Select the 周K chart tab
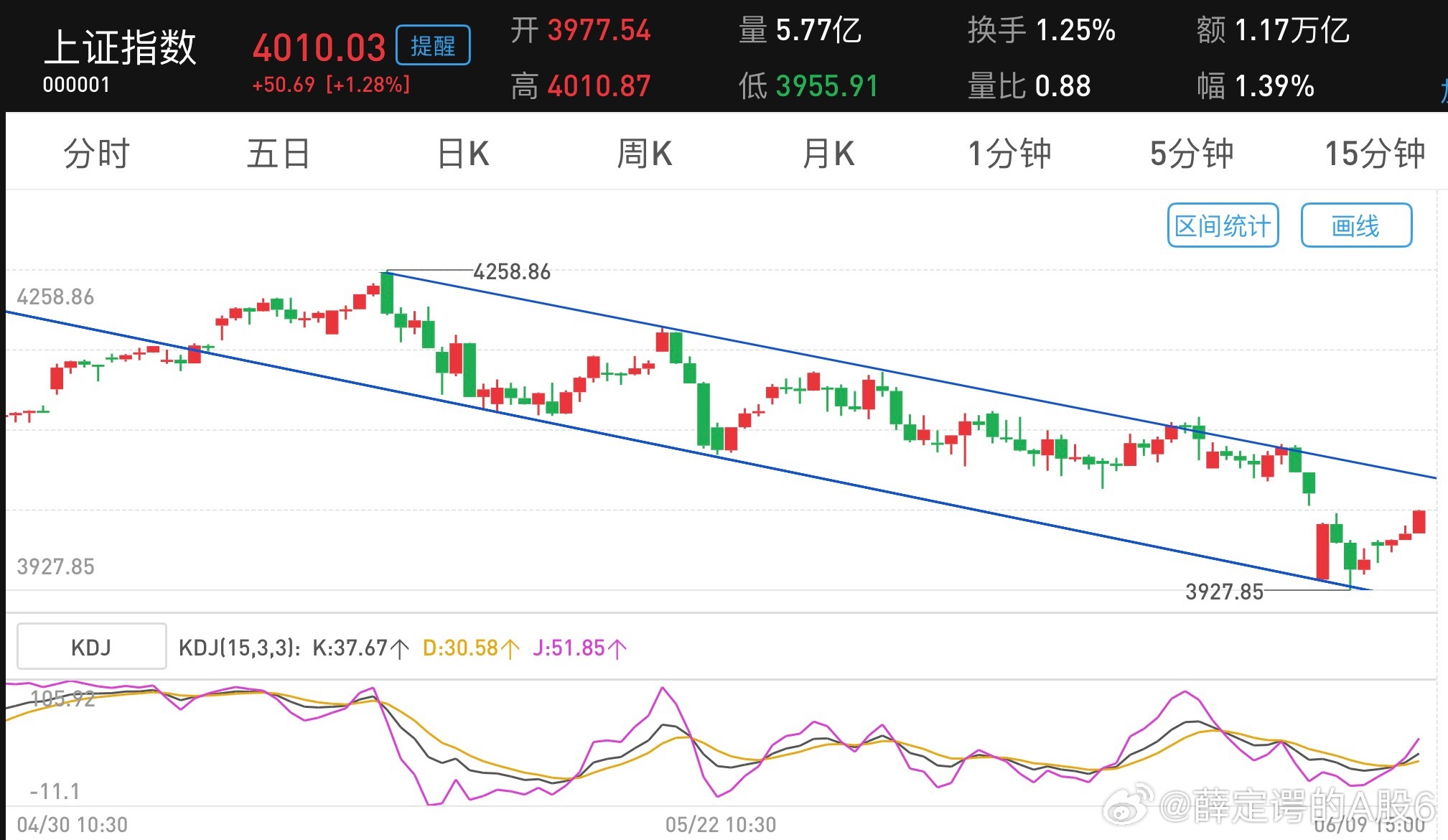 pos(645,154)
